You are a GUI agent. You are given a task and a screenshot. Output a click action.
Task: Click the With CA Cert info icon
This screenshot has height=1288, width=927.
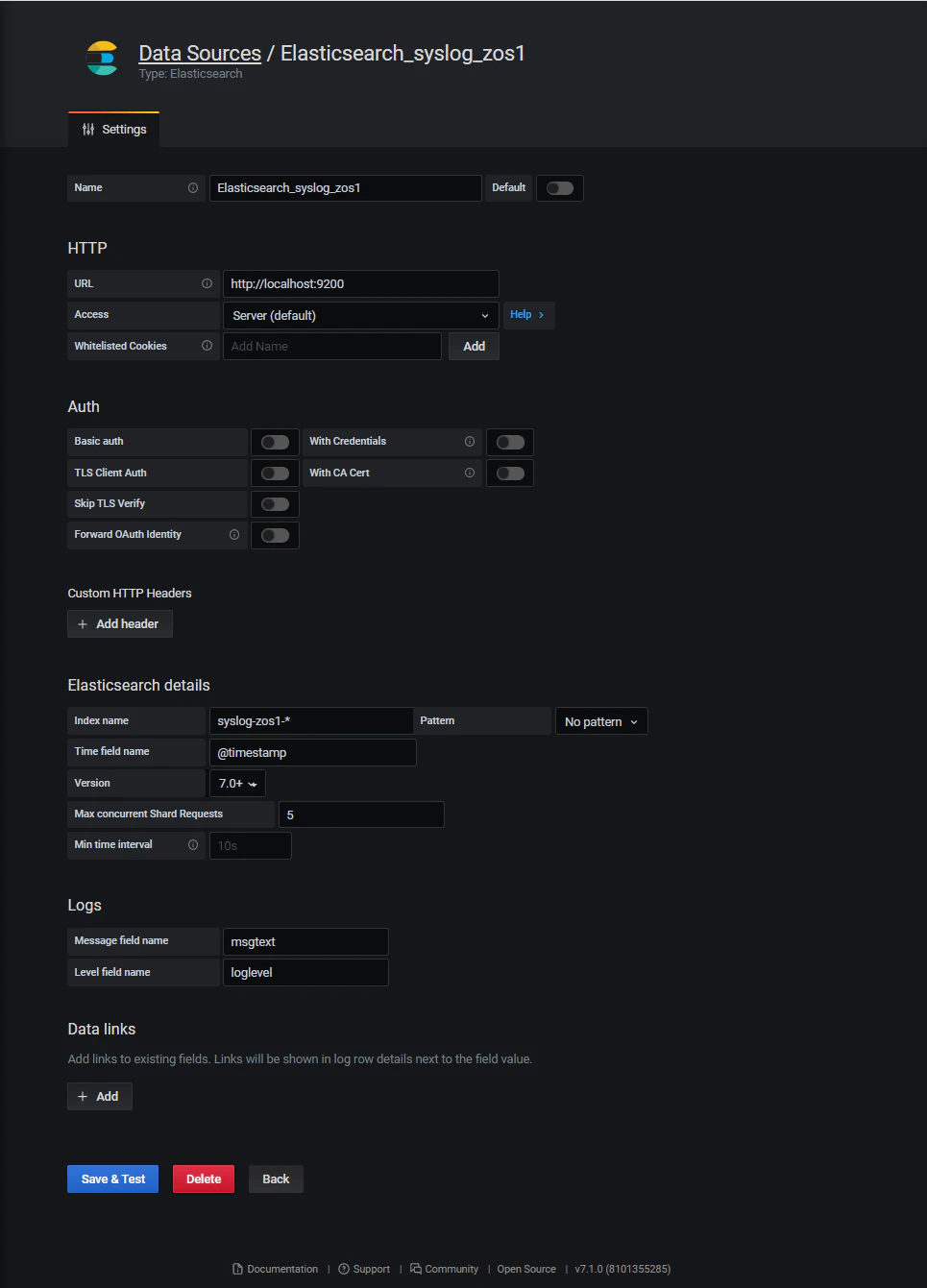(x=470, y=473)
